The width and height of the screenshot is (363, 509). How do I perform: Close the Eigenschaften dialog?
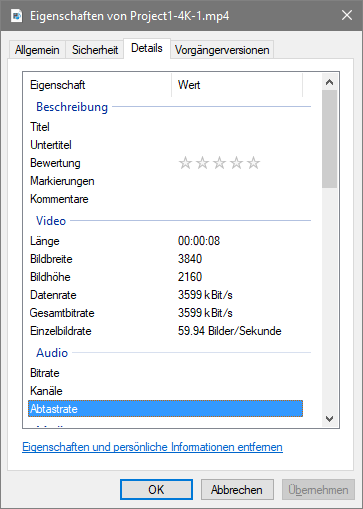point(347,15)
